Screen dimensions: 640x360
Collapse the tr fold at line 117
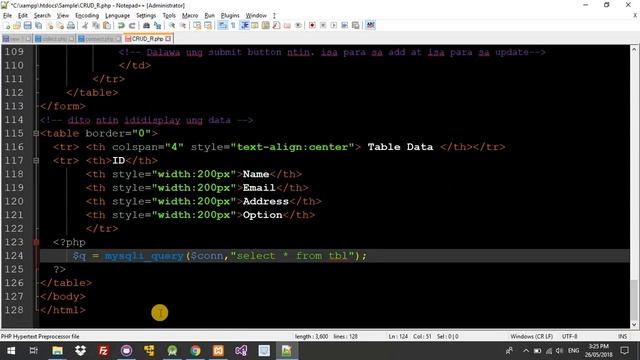coord(36,161)
